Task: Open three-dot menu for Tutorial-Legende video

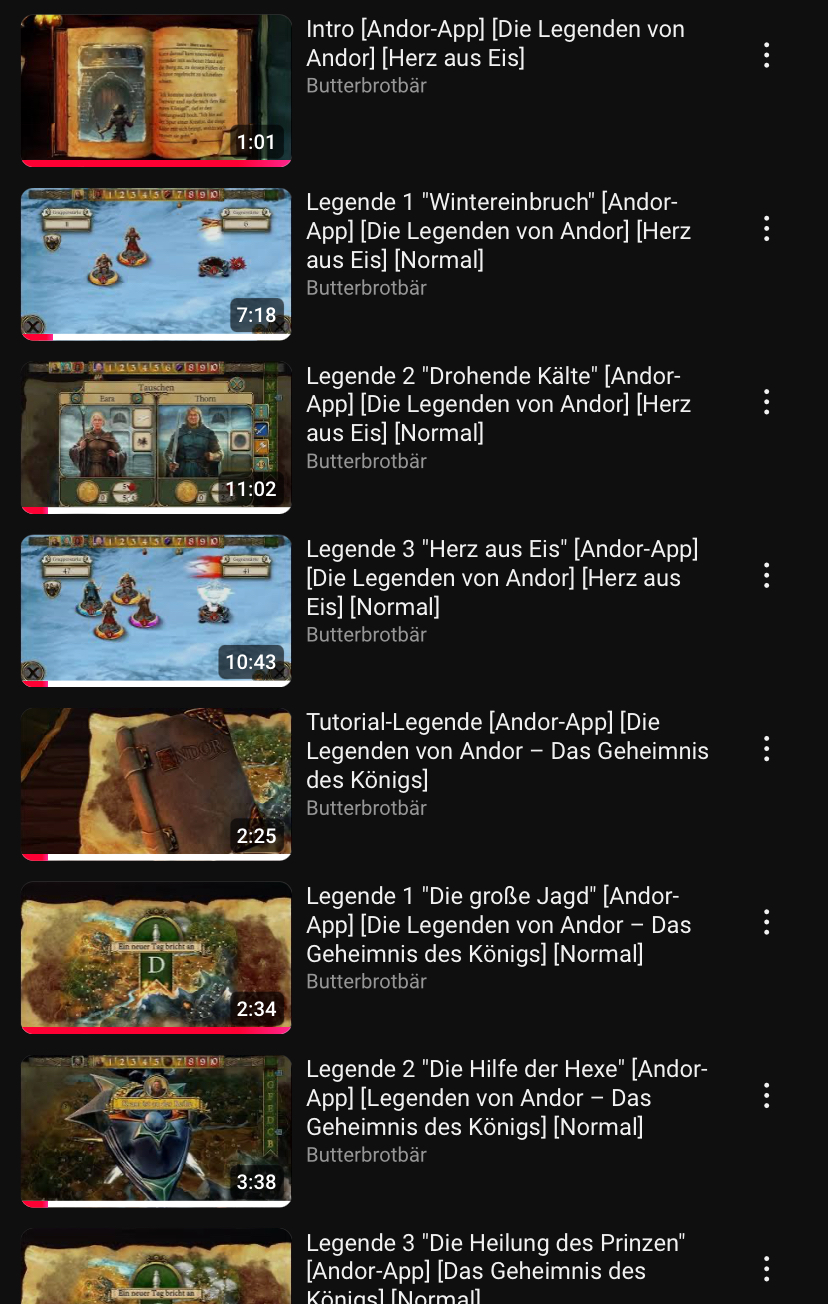Action: click(x=767, y=749)
